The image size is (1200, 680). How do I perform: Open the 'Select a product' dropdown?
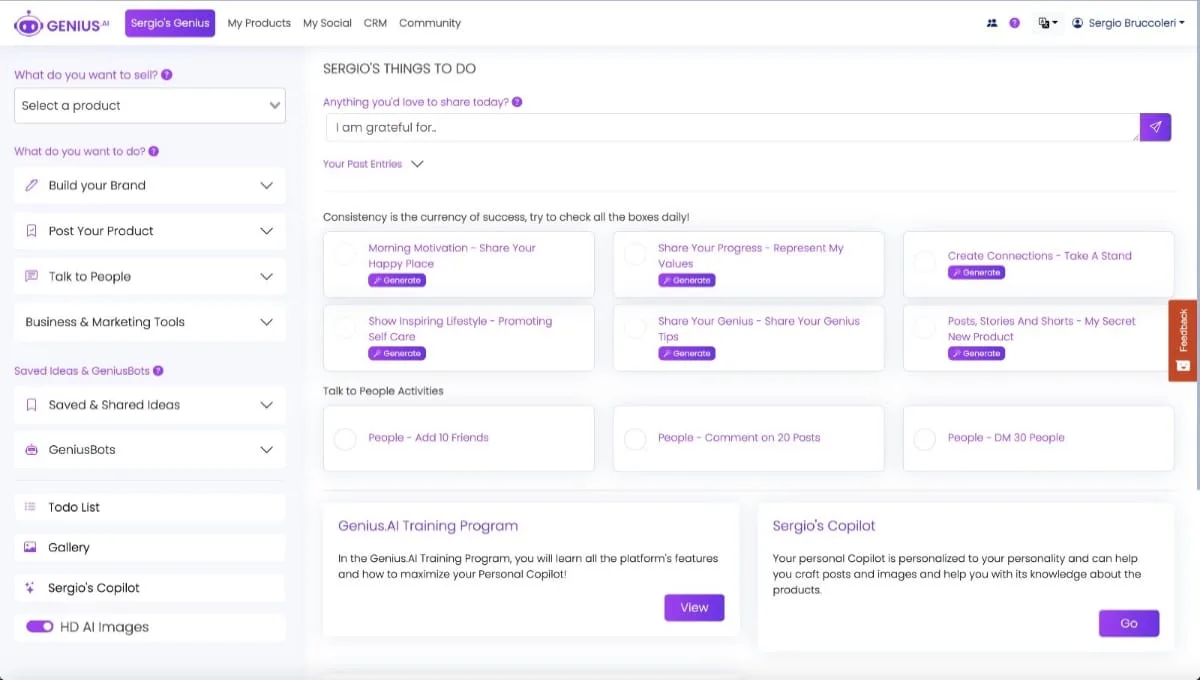pos(150,106)
